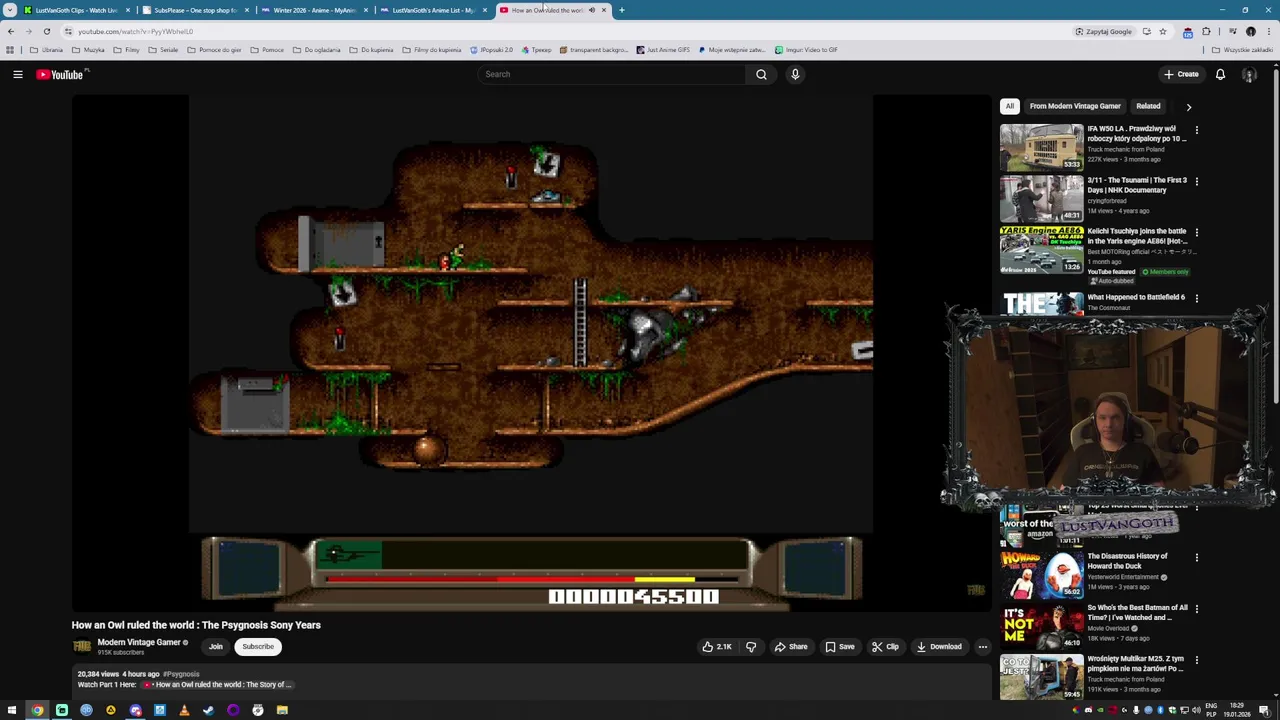Reload the page in Chrome

pos(46,31)
